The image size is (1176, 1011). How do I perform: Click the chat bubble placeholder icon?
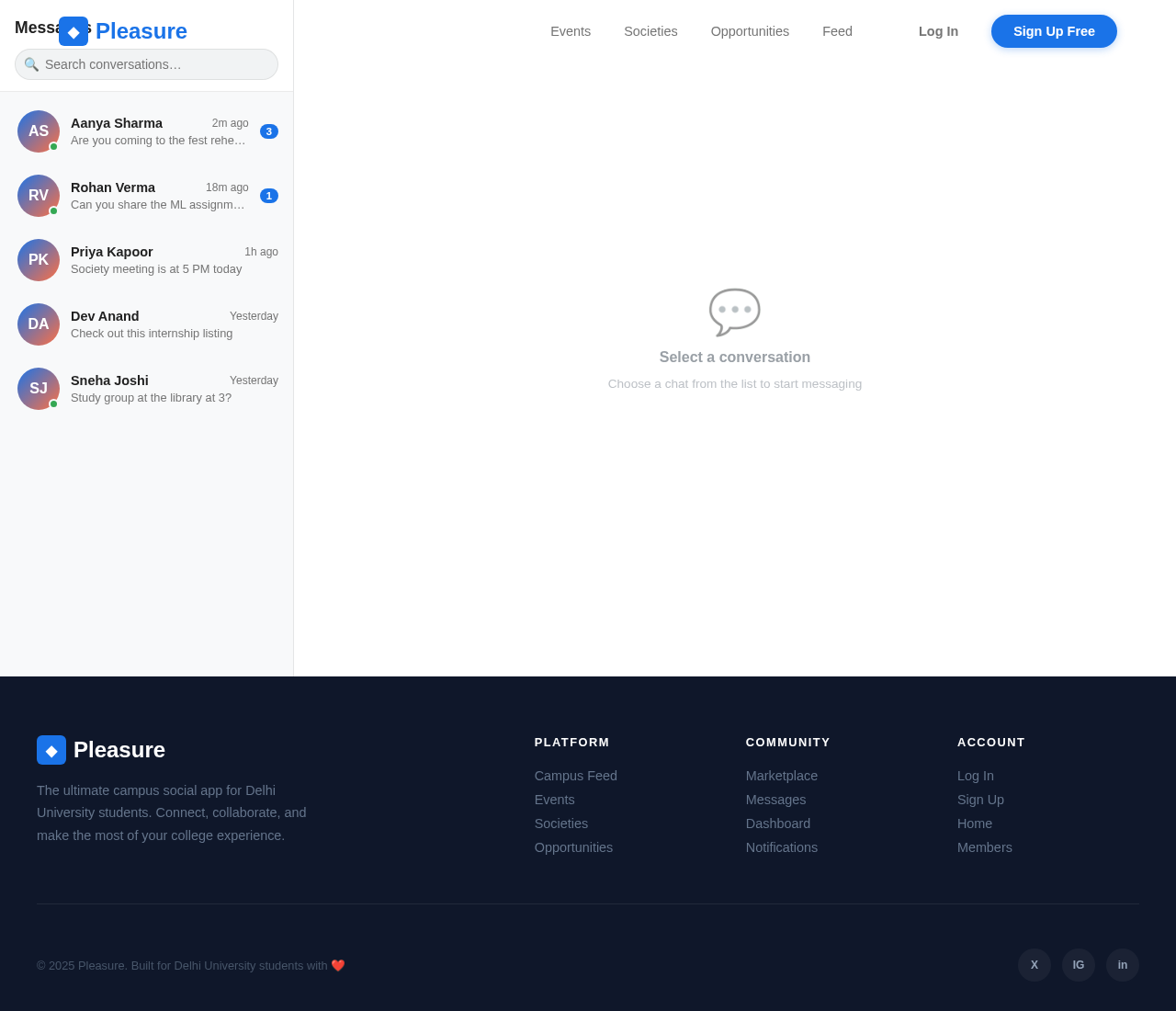pos(735,312)
